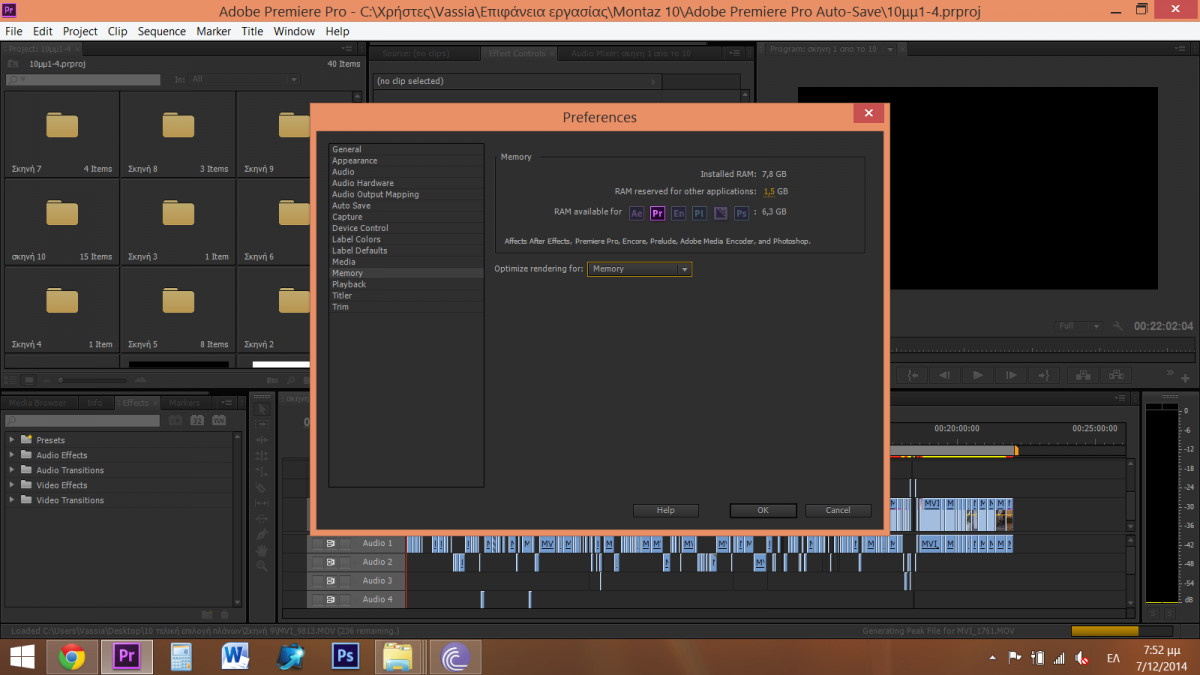Open the Σκηνή 7 bin thumbnail
This screenshot has height=675, width=1200.
pos(61,125)
